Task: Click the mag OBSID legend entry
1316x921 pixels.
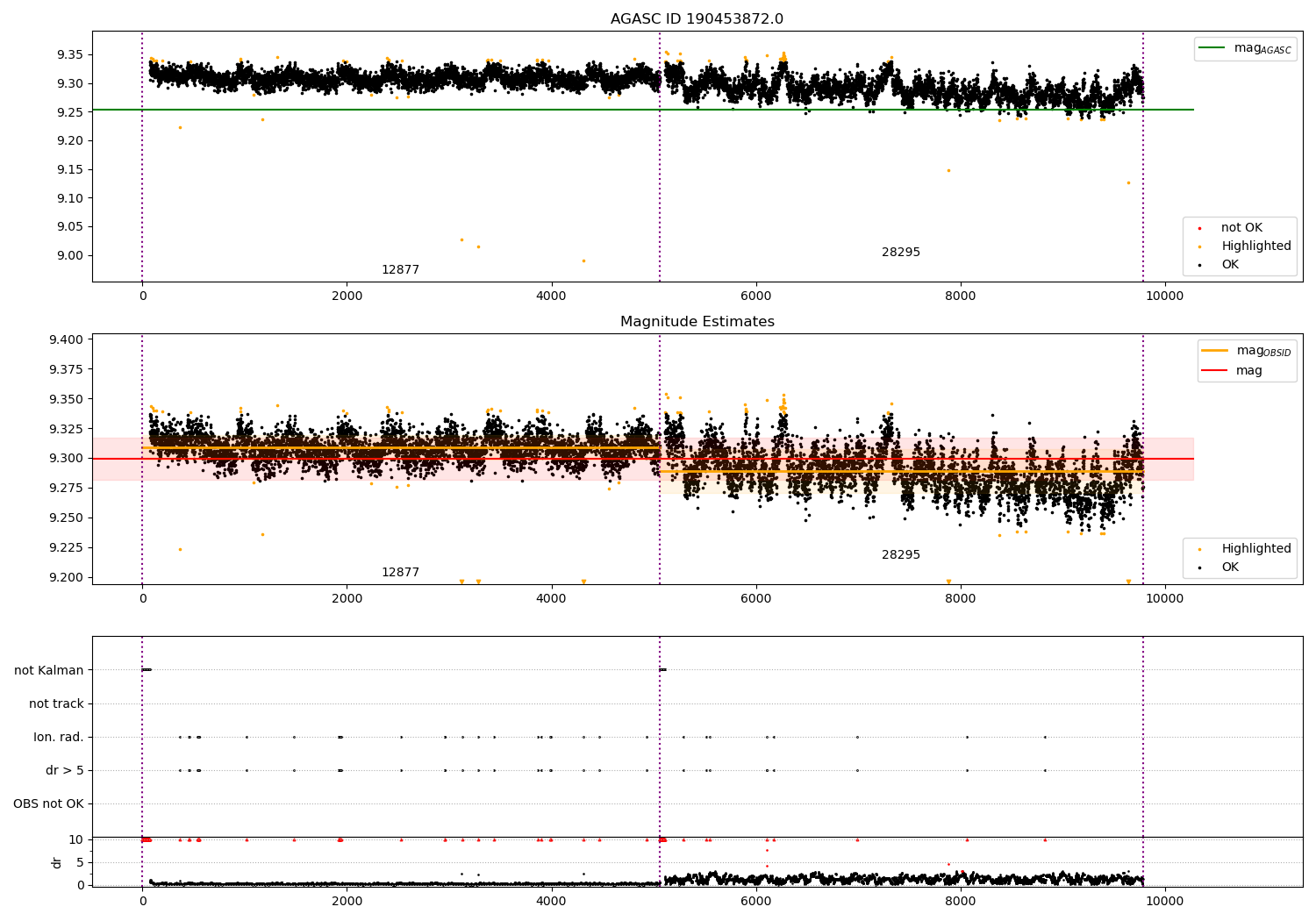Action: (1247, 351)
